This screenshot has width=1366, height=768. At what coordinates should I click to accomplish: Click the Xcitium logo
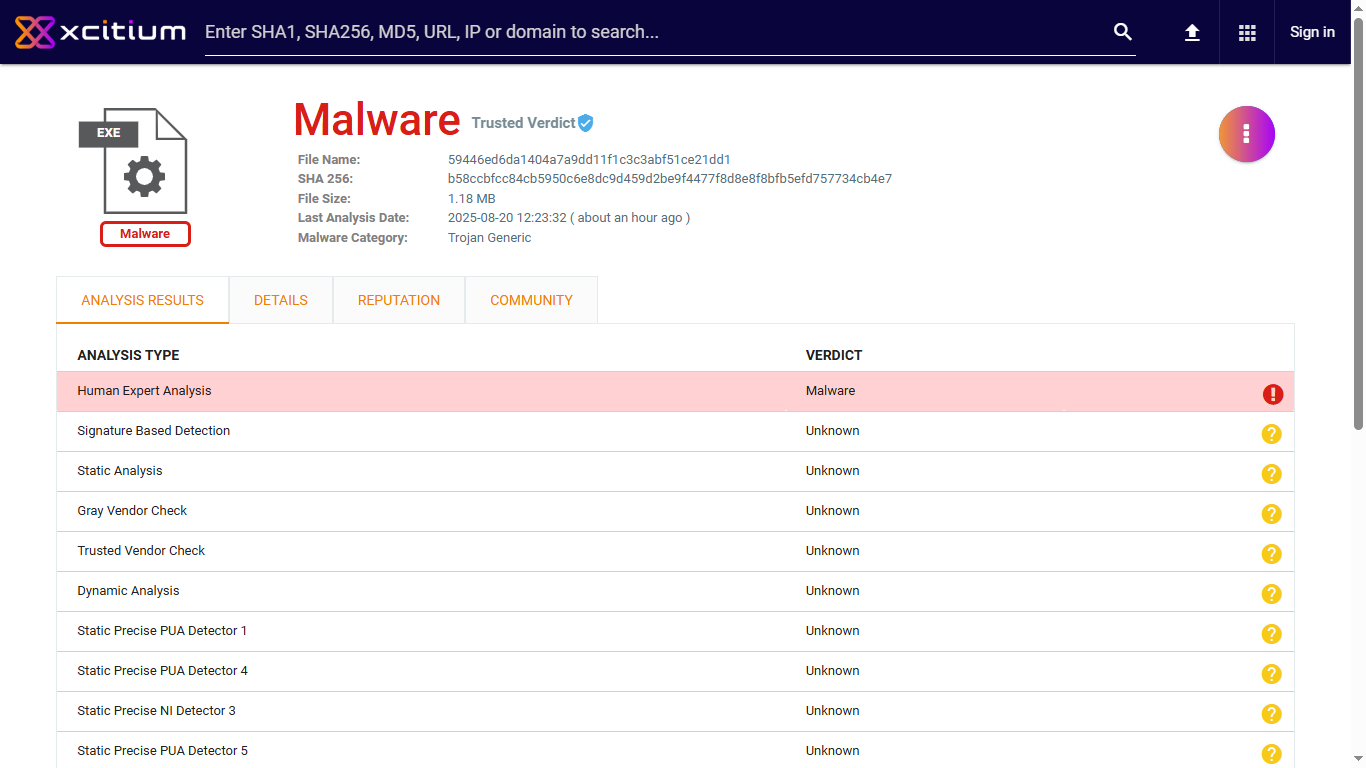100,32
